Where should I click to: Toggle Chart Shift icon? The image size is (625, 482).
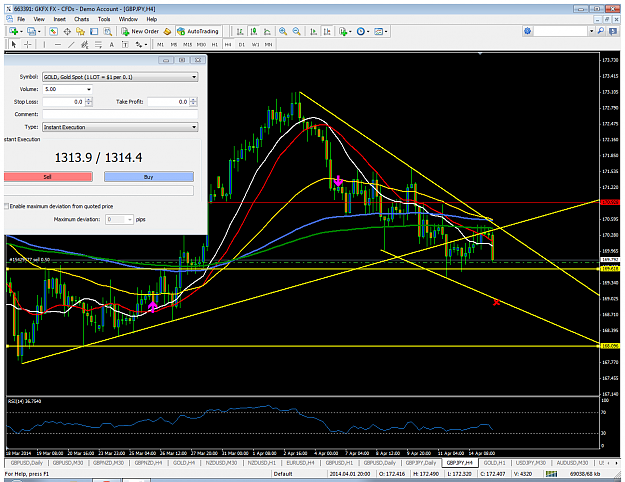(x=327, y=31)
